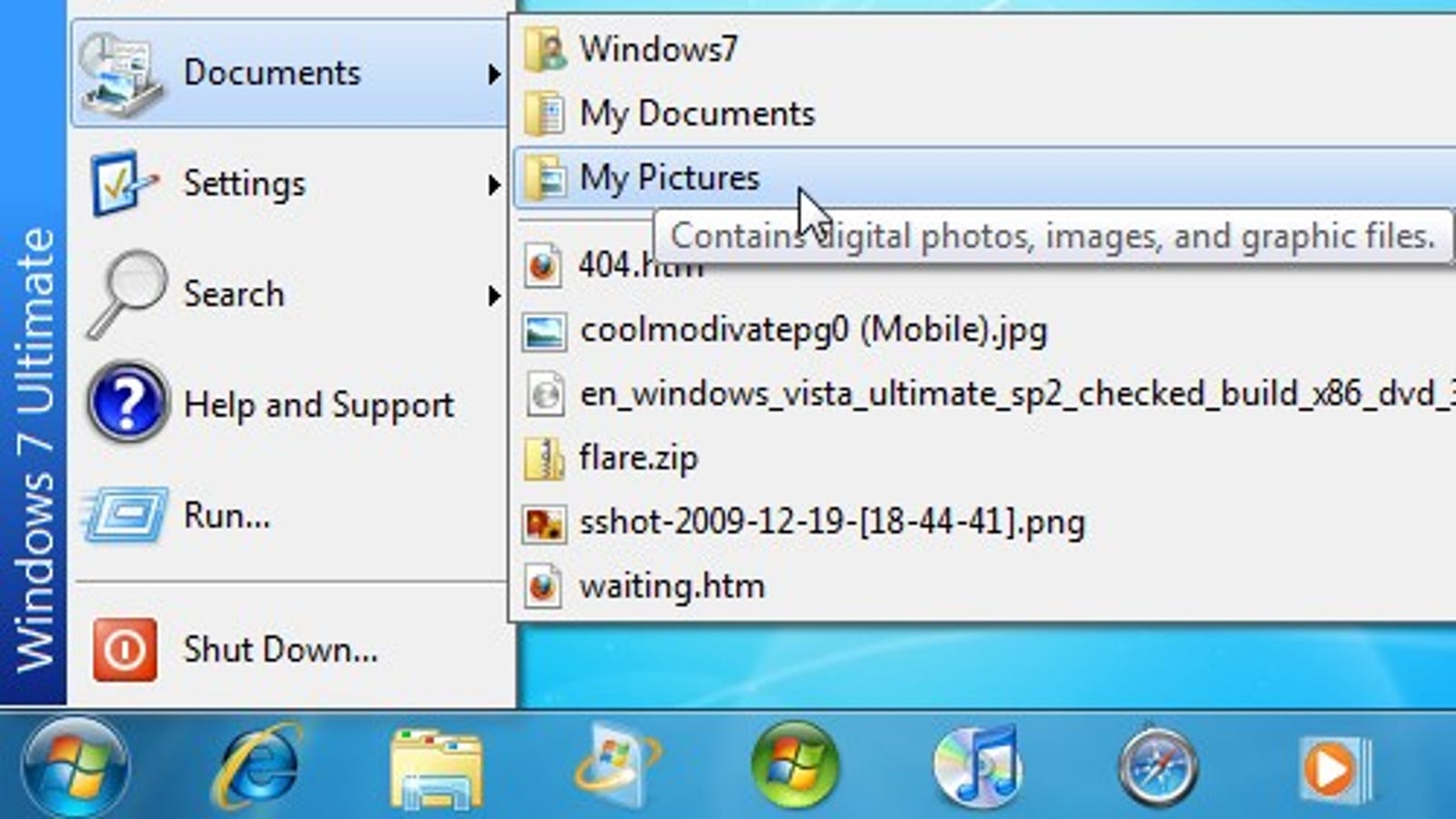1456x819 pixels.
Task: Click the sshot png file icon
Action: click(544, 523)
